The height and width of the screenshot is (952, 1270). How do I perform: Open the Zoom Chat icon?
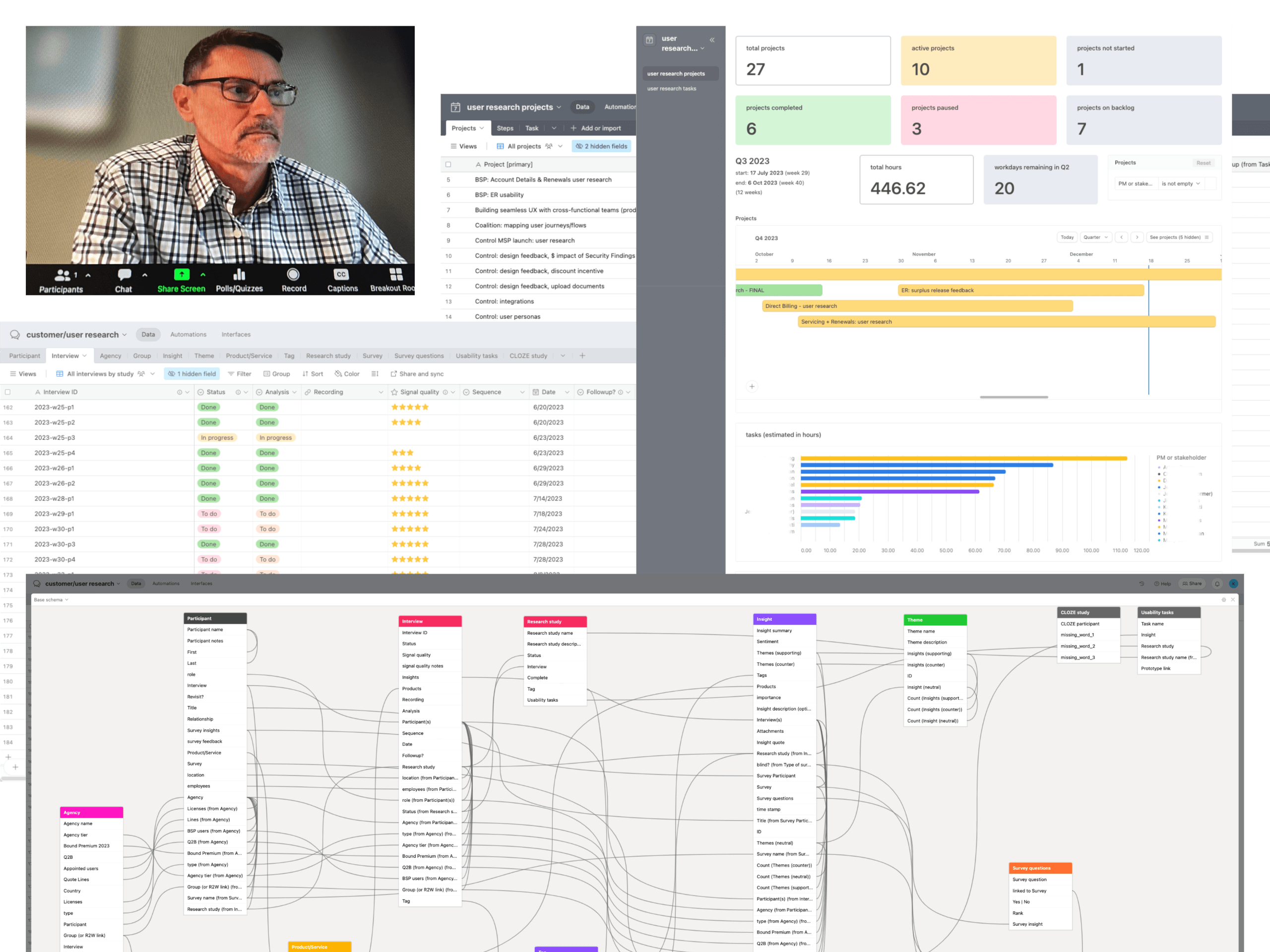pos(124,275)
